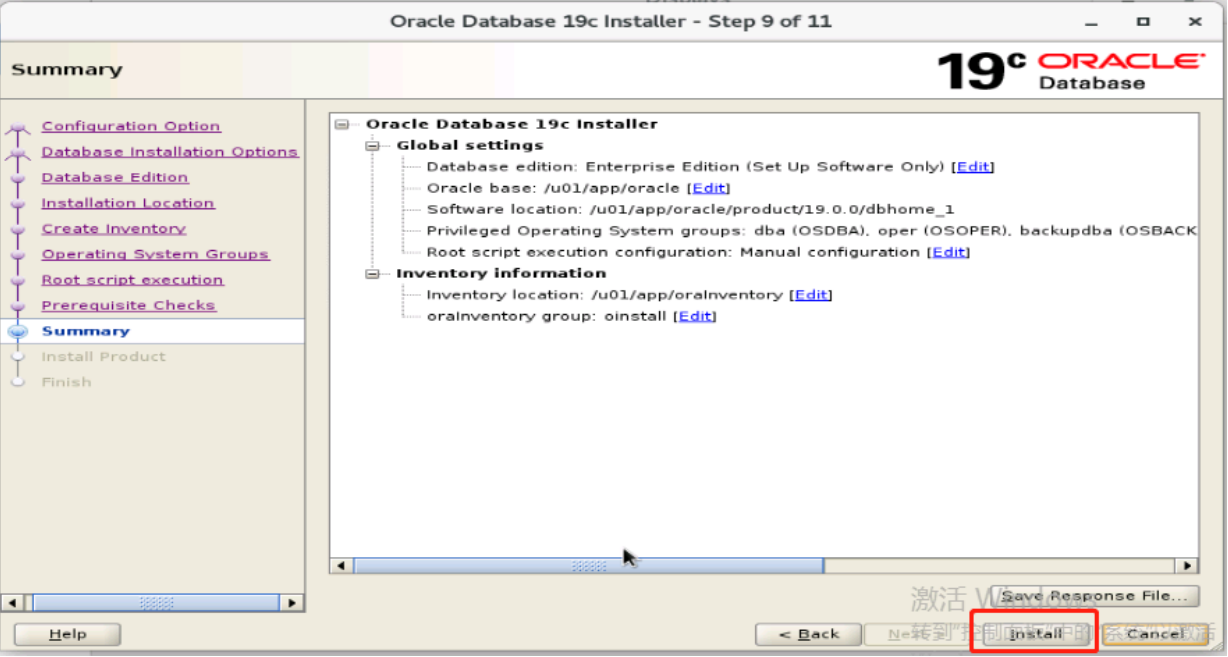Edit the Oracle base path

[709, 188]
